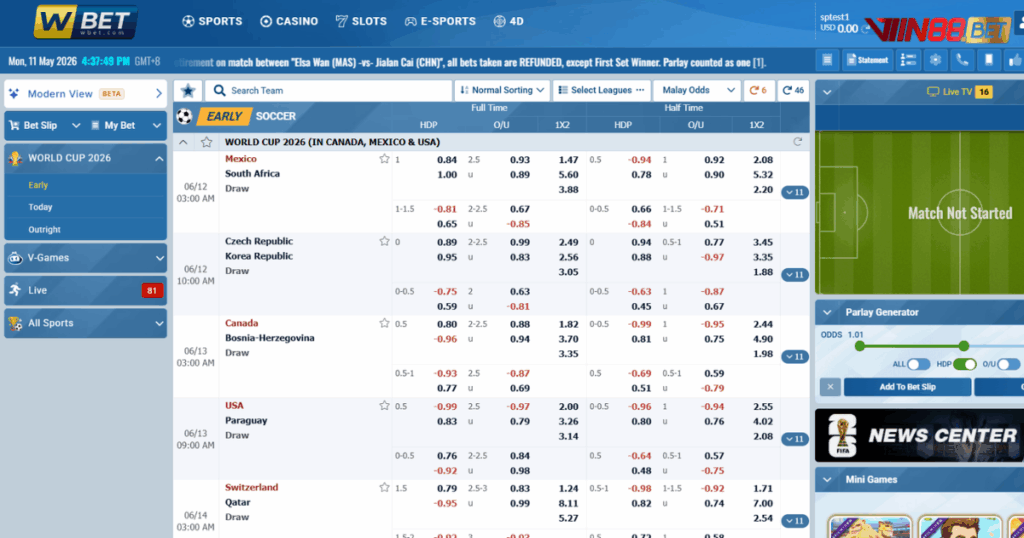Open the SLOTS menu
This screenshot has height=538, width=1024.
coord(361,22)
